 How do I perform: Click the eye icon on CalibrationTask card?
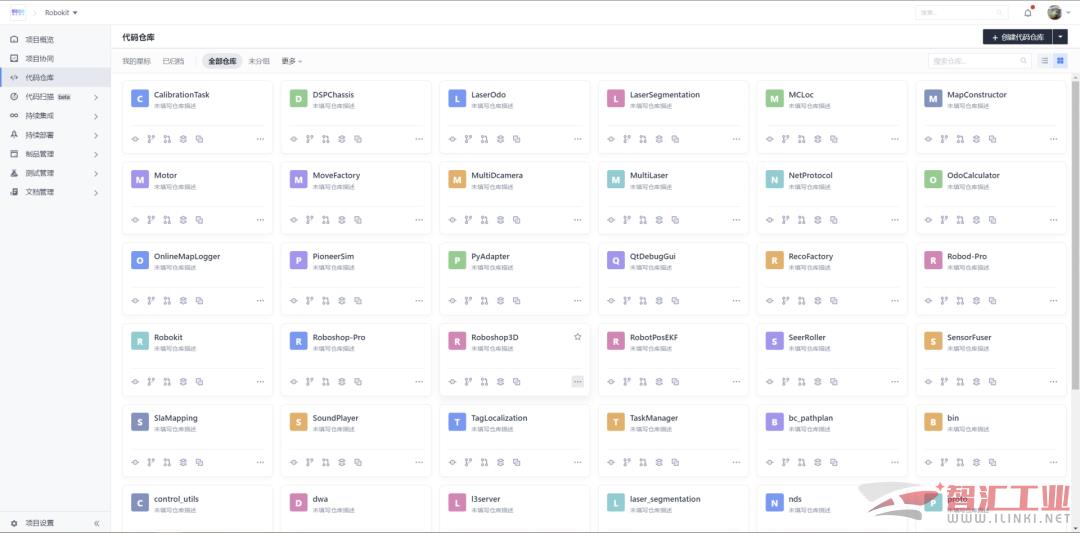coord(135,139)
